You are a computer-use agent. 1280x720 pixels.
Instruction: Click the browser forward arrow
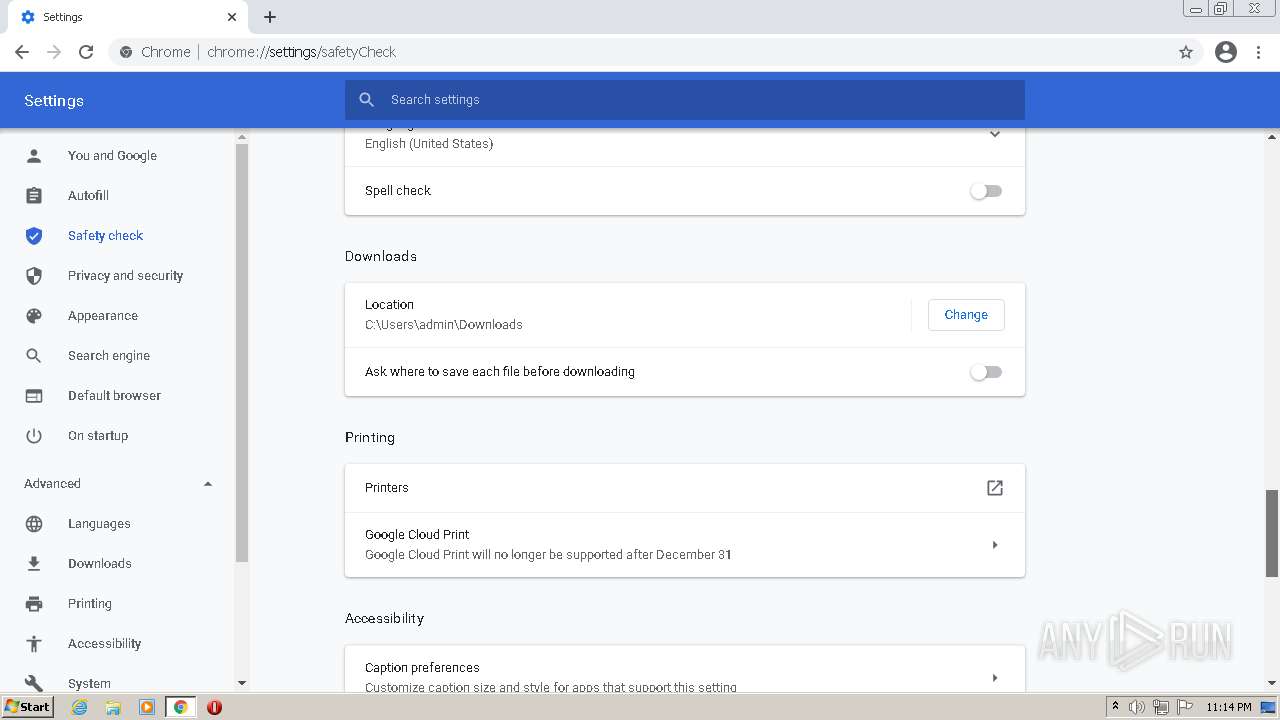click(54, 52)
